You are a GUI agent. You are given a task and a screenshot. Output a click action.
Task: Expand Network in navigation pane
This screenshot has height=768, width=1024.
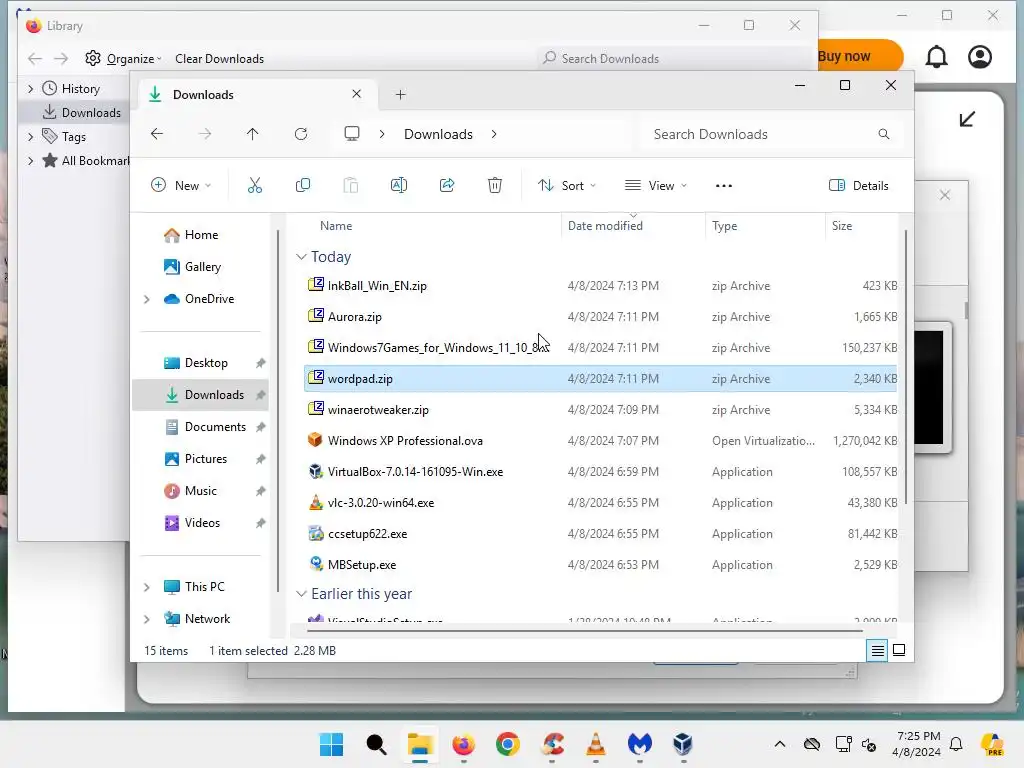[x=147, y=619]
